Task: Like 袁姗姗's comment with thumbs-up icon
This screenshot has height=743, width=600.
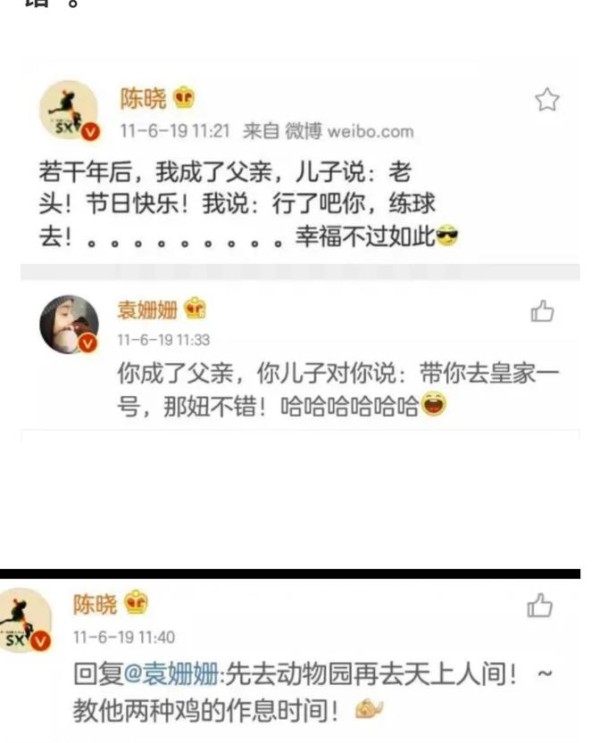Action: point(542,311)
